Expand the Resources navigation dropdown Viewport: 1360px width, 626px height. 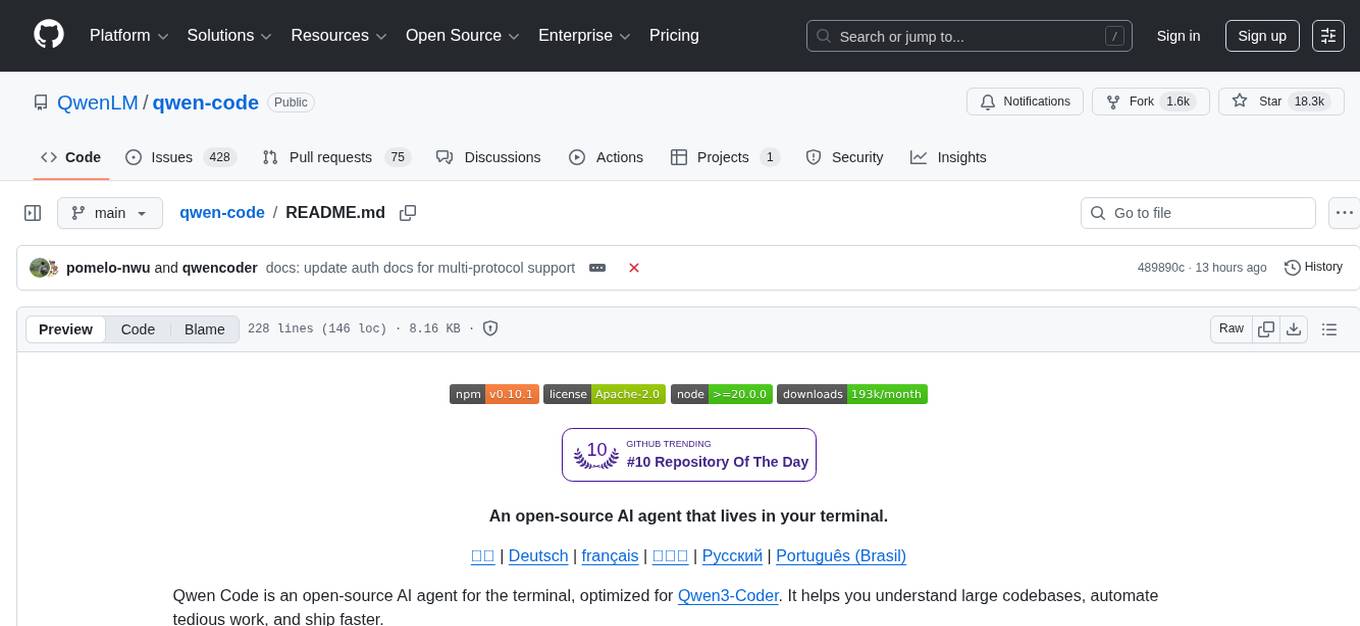coord(338,35)
